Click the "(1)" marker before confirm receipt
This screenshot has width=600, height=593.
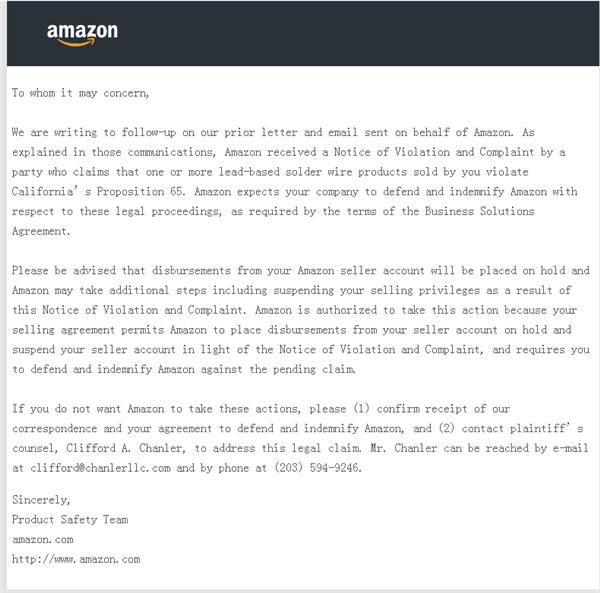click(361, 408)
